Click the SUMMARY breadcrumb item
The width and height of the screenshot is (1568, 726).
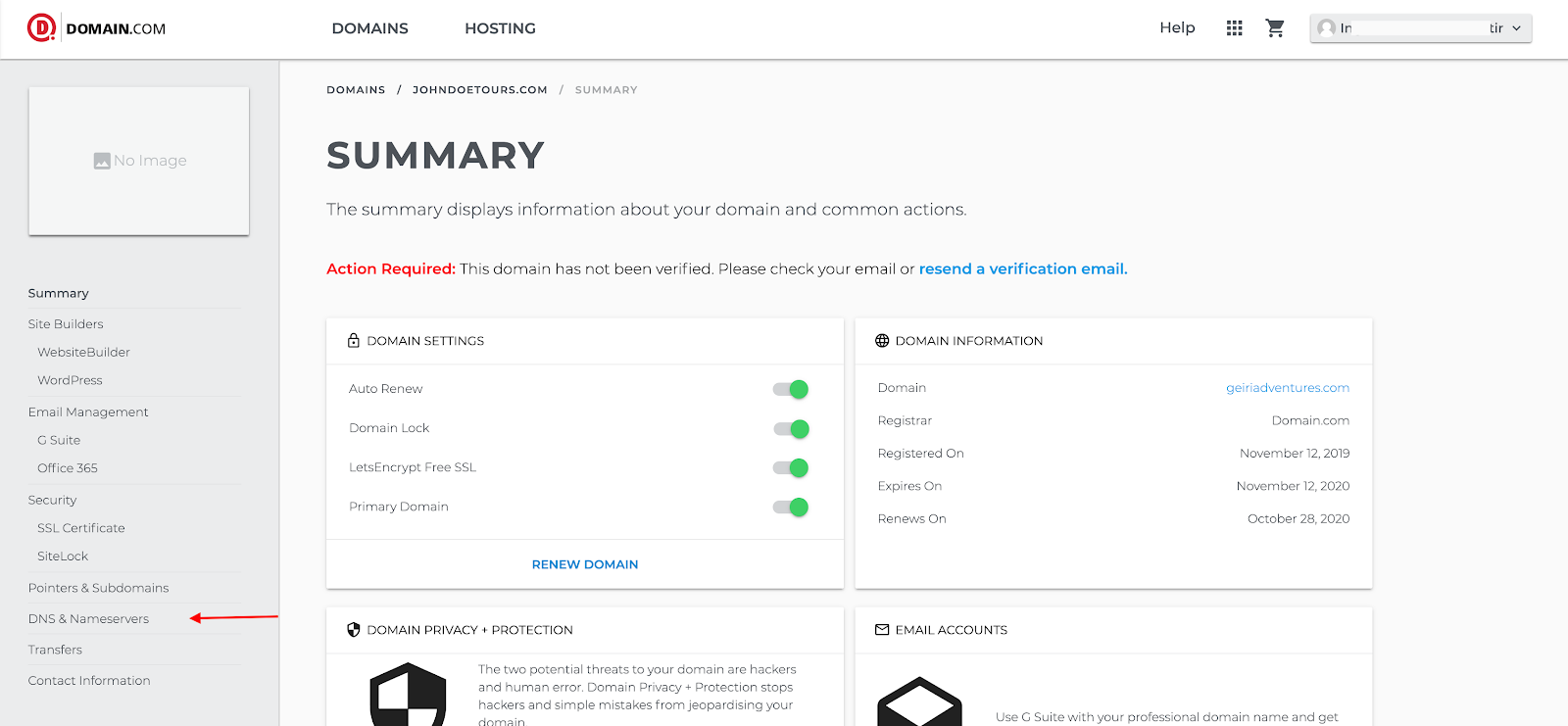tap(607, 90)
